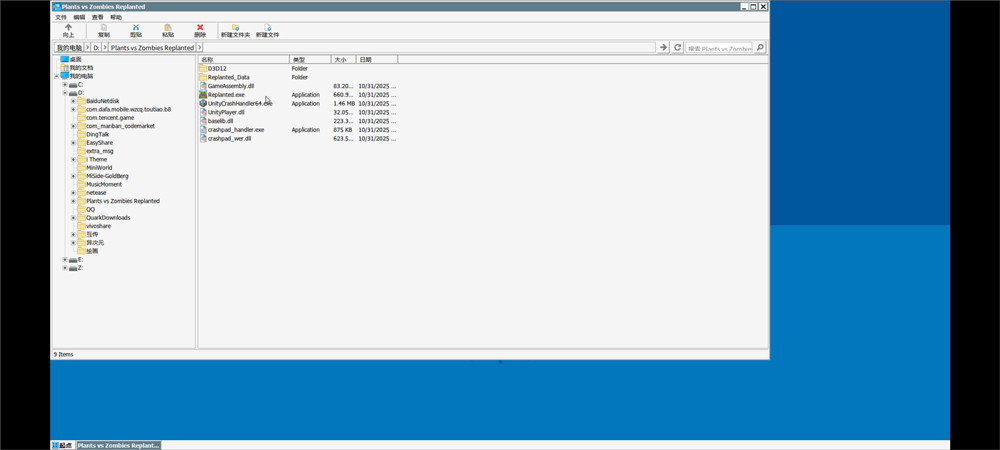Viewport: 1000px width, 450px height.
Task: Click the 新建文件 (New File) icon
Action: tap(267, 28)
